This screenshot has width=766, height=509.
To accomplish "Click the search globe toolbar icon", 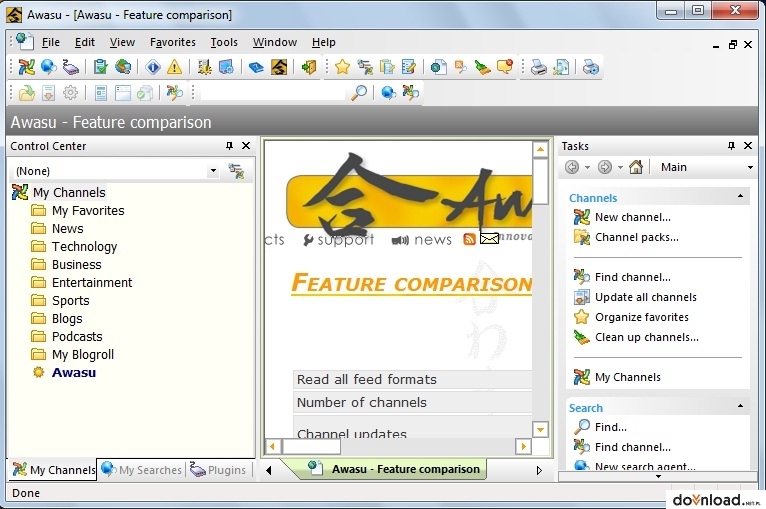I will 48,67.
